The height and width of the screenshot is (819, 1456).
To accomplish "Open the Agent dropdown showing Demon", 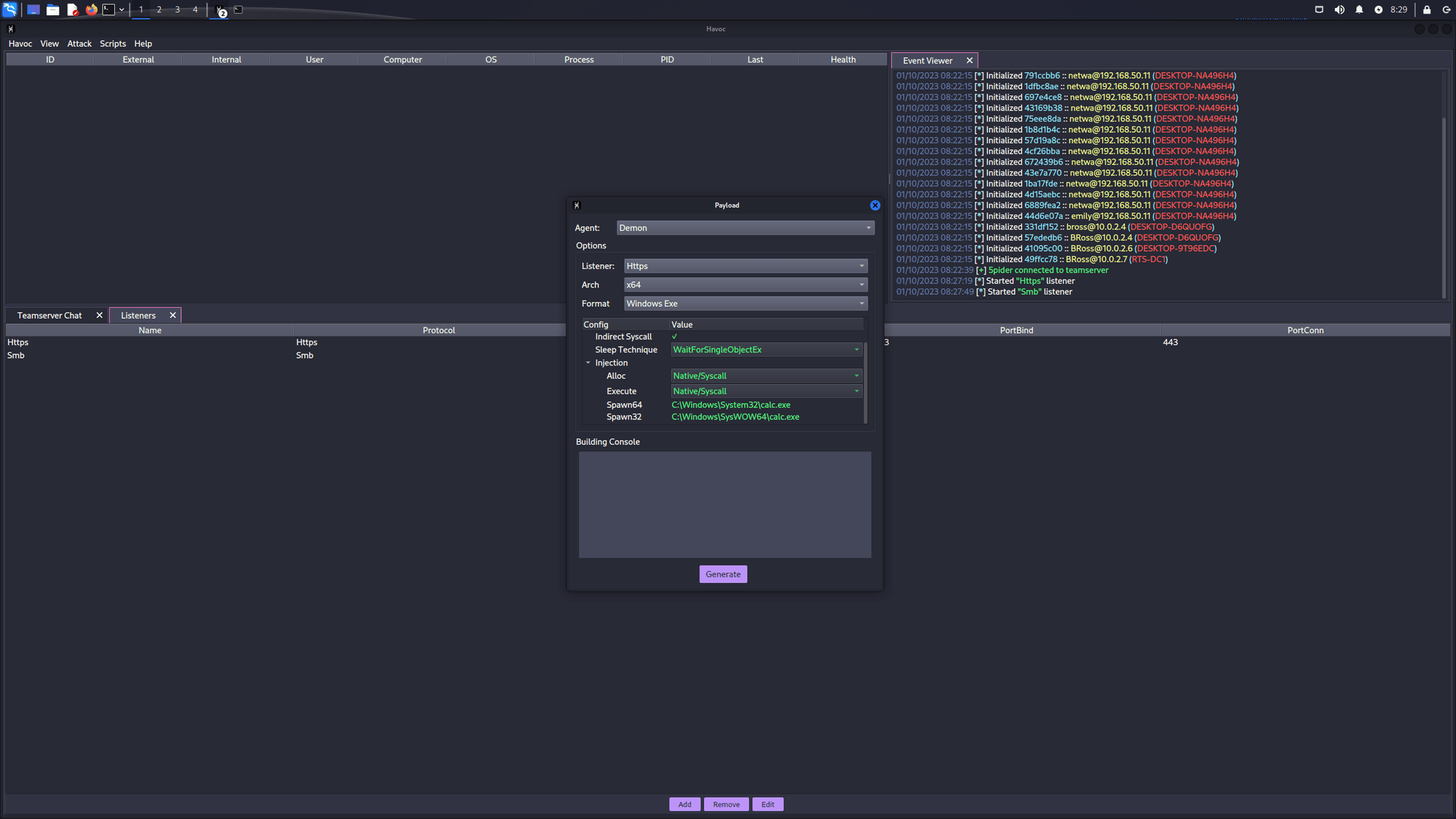I will point(745,228).
